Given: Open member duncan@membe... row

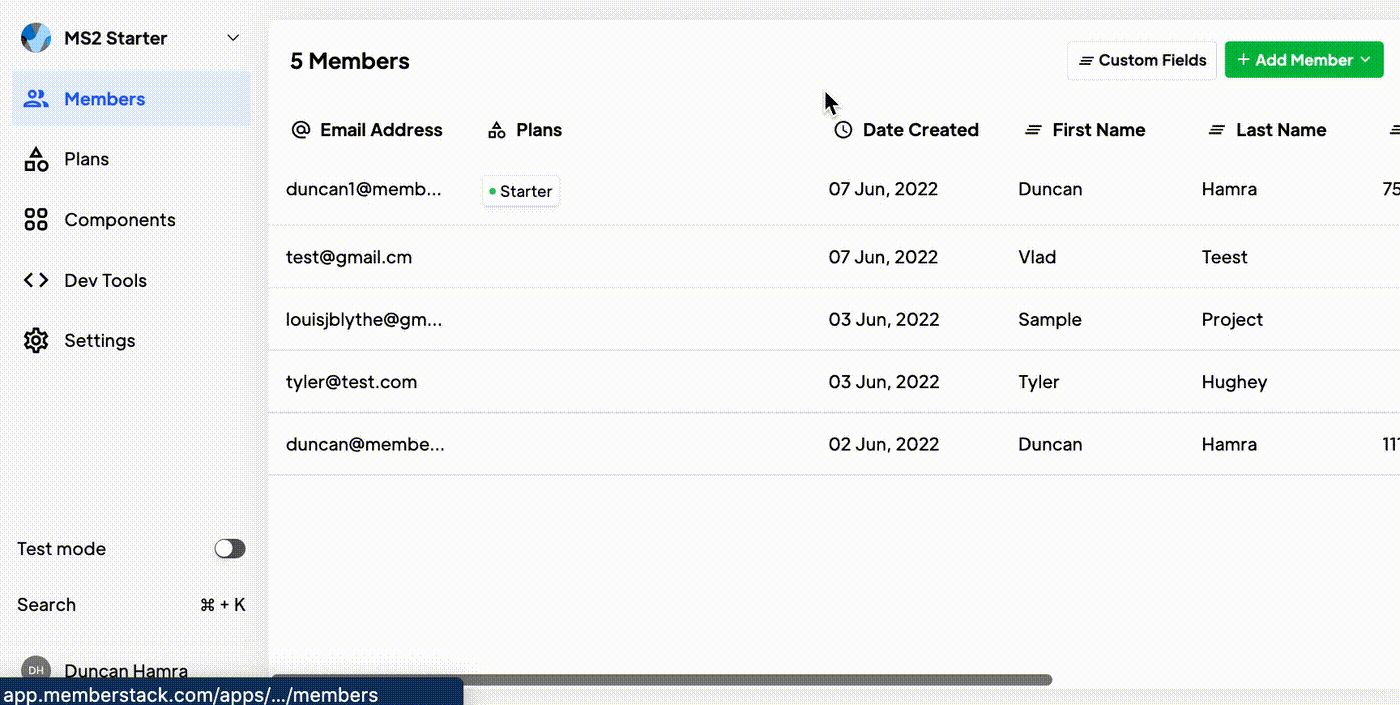Looking at the screenshot, I should 834,444.
